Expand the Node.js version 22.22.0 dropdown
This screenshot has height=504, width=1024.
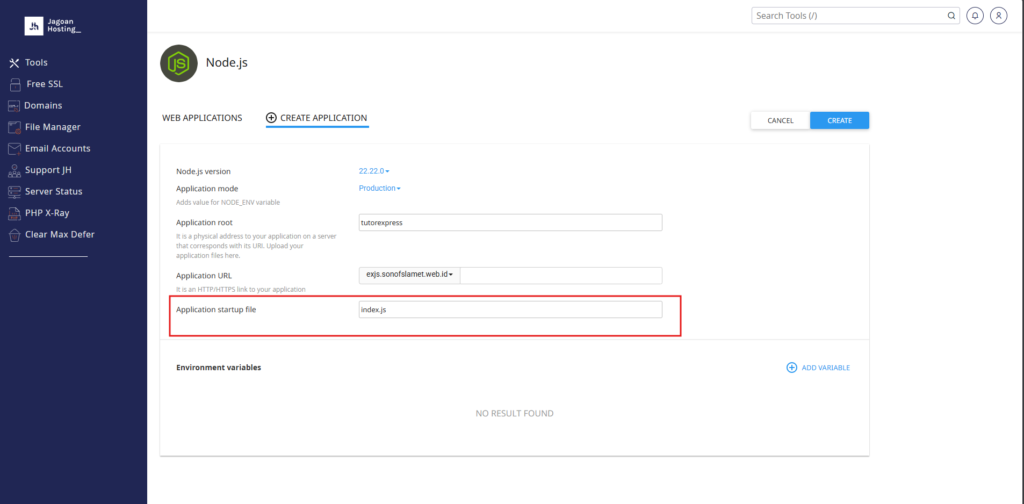(x=374, y=171)
